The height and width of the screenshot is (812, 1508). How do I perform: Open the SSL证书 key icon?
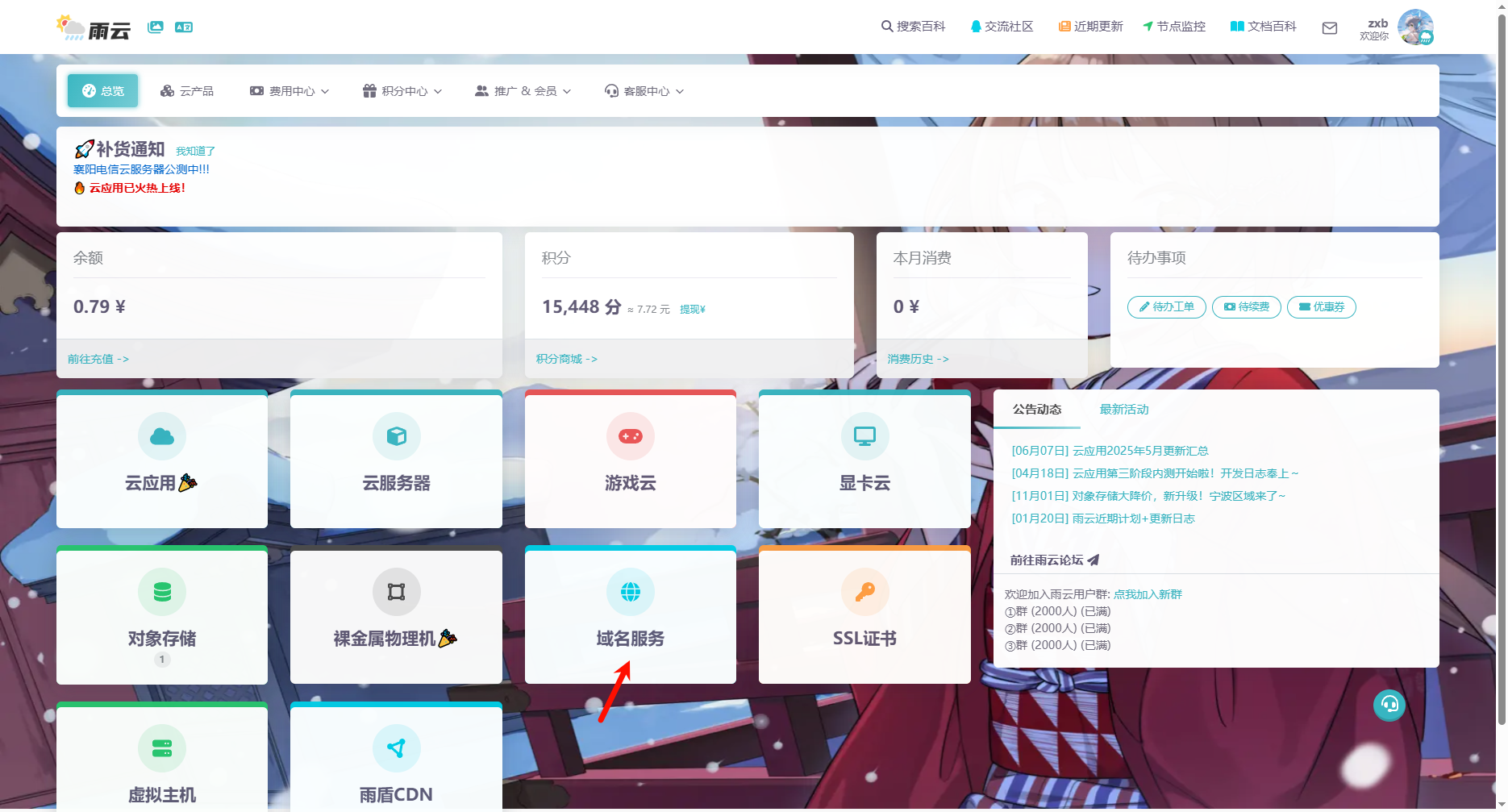click(x=864, y=592)
